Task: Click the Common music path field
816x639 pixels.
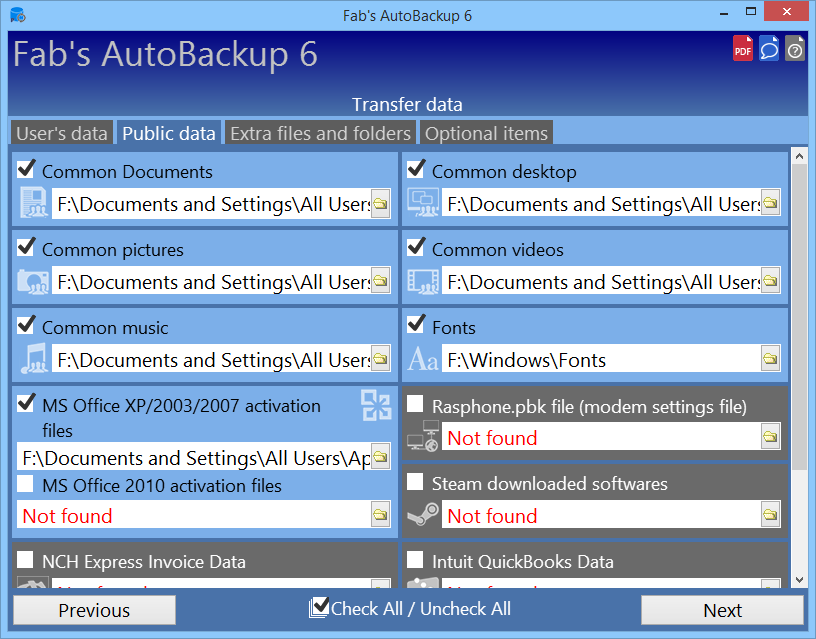Action: 211,359
